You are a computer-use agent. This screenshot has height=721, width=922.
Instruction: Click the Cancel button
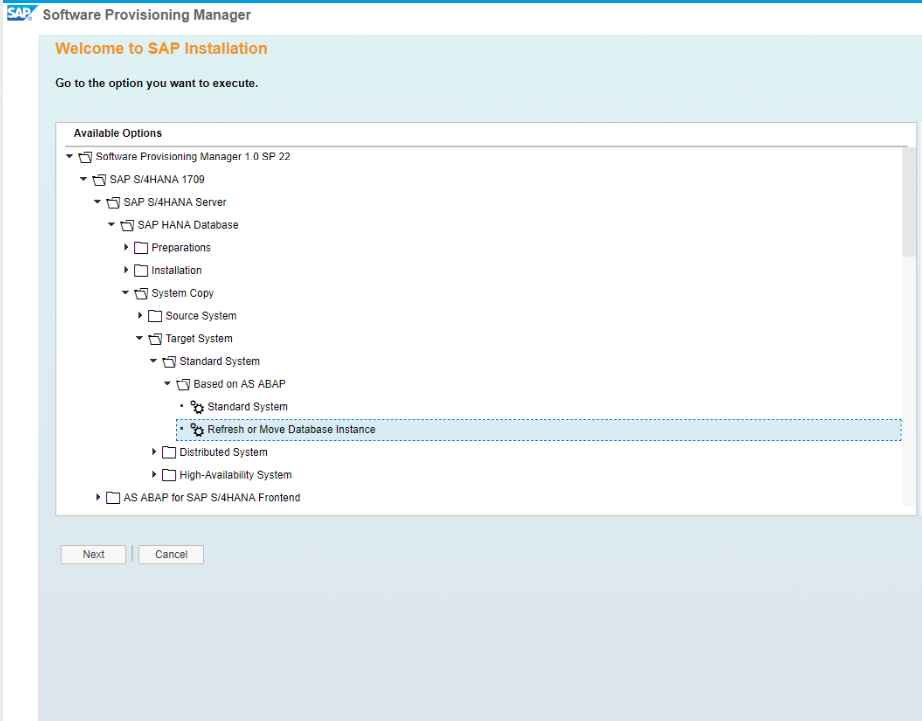pyautogui.click(x=170, y=554)
